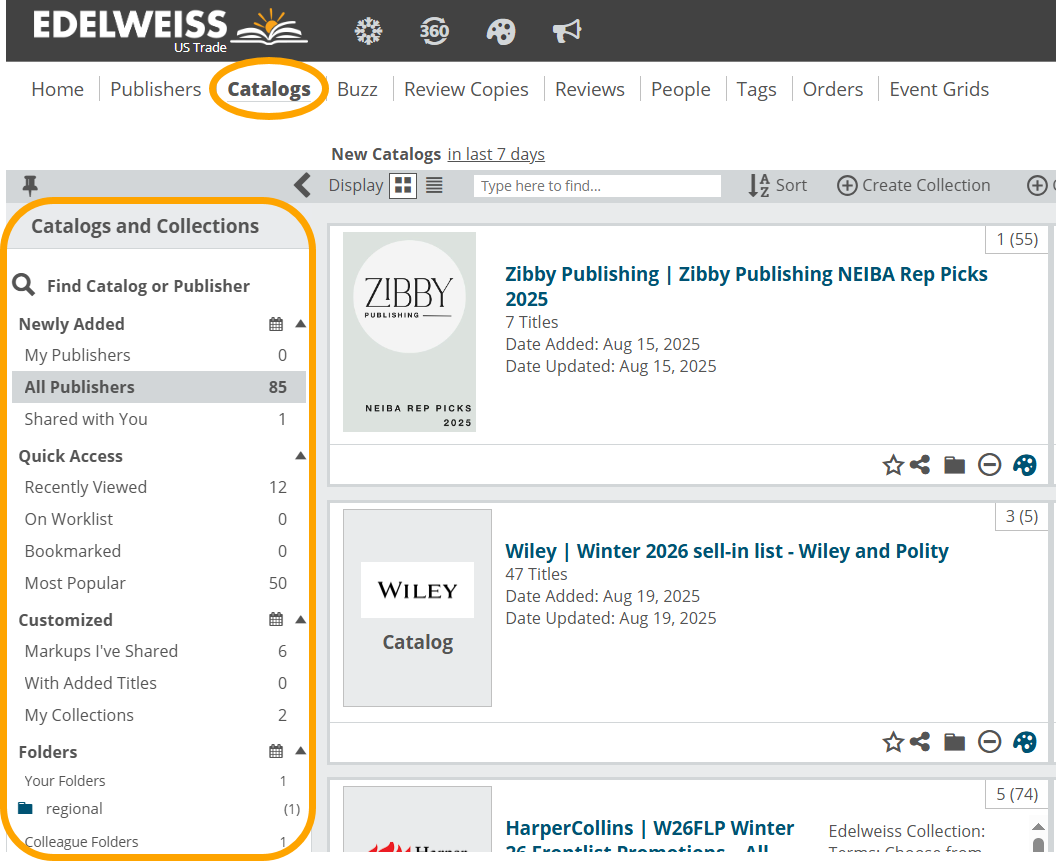Open the paint palette icon in header
1056x861 pixels.
pos(500,31)
